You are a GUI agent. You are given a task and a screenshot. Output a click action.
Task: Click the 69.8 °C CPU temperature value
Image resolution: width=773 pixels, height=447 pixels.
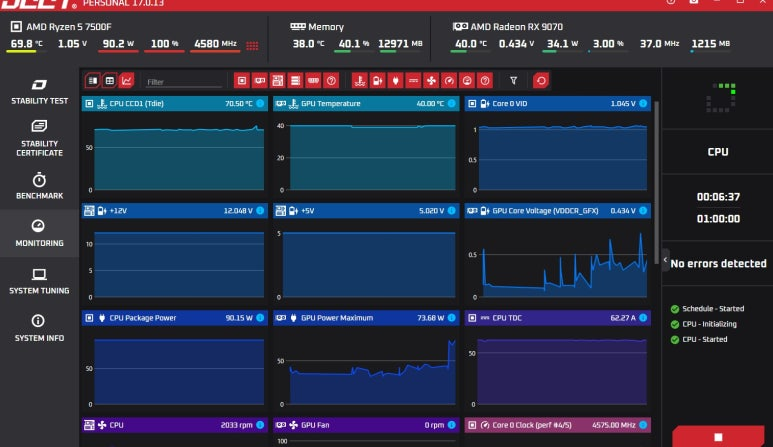coord(27,43)
